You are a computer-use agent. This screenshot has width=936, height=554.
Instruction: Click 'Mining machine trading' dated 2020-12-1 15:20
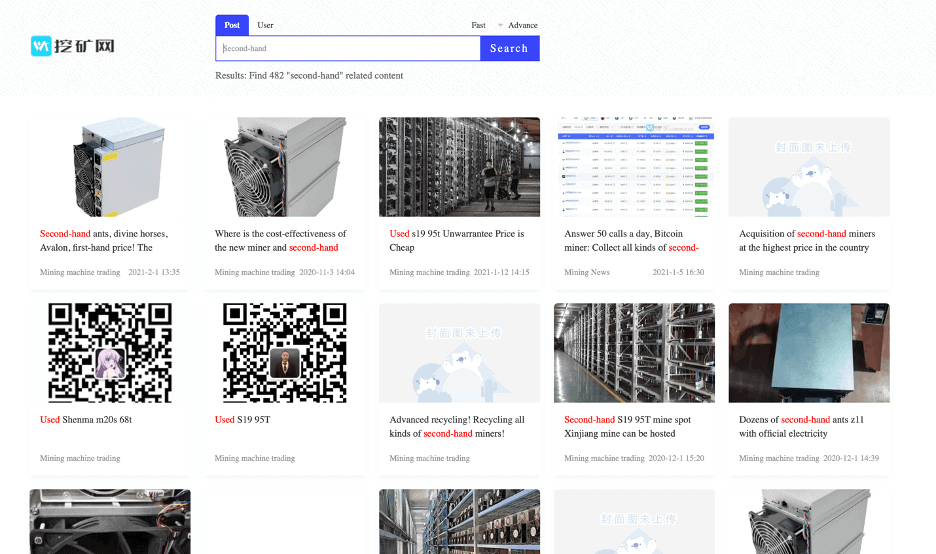604,458
